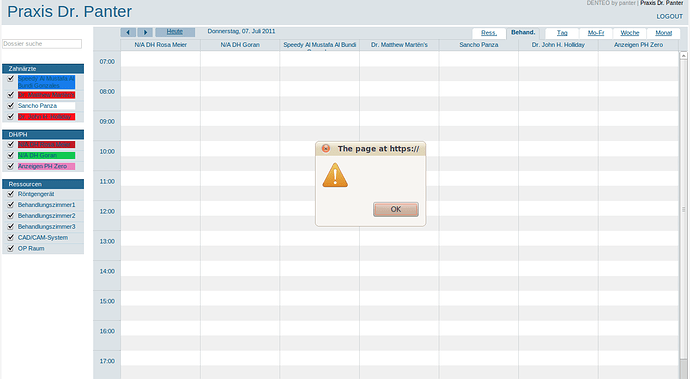Switch to Woche view tab
690x379 pixels.
pyautogui.click(x=630, y=33)
